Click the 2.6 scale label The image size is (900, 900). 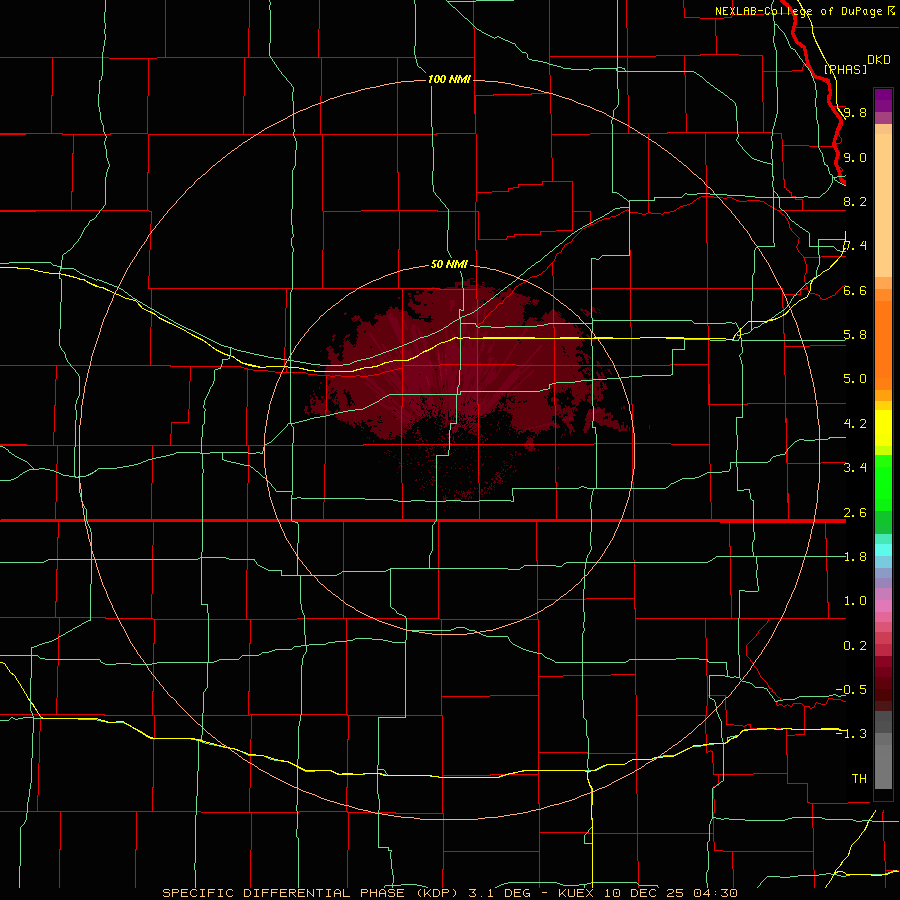click(x=855, y=513)
